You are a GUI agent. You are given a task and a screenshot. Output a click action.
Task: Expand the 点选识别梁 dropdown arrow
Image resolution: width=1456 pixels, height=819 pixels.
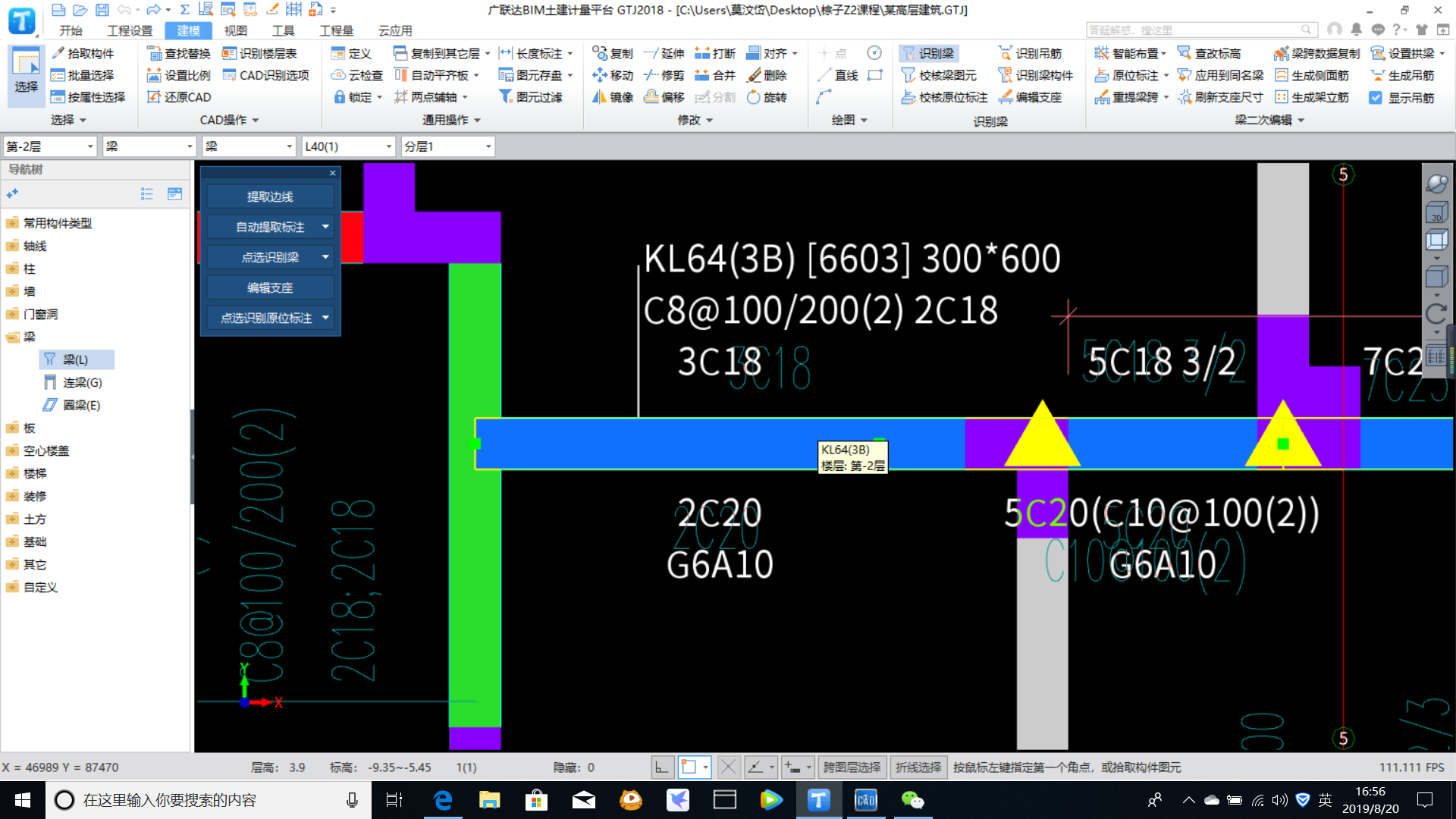(x=325, y=257)
